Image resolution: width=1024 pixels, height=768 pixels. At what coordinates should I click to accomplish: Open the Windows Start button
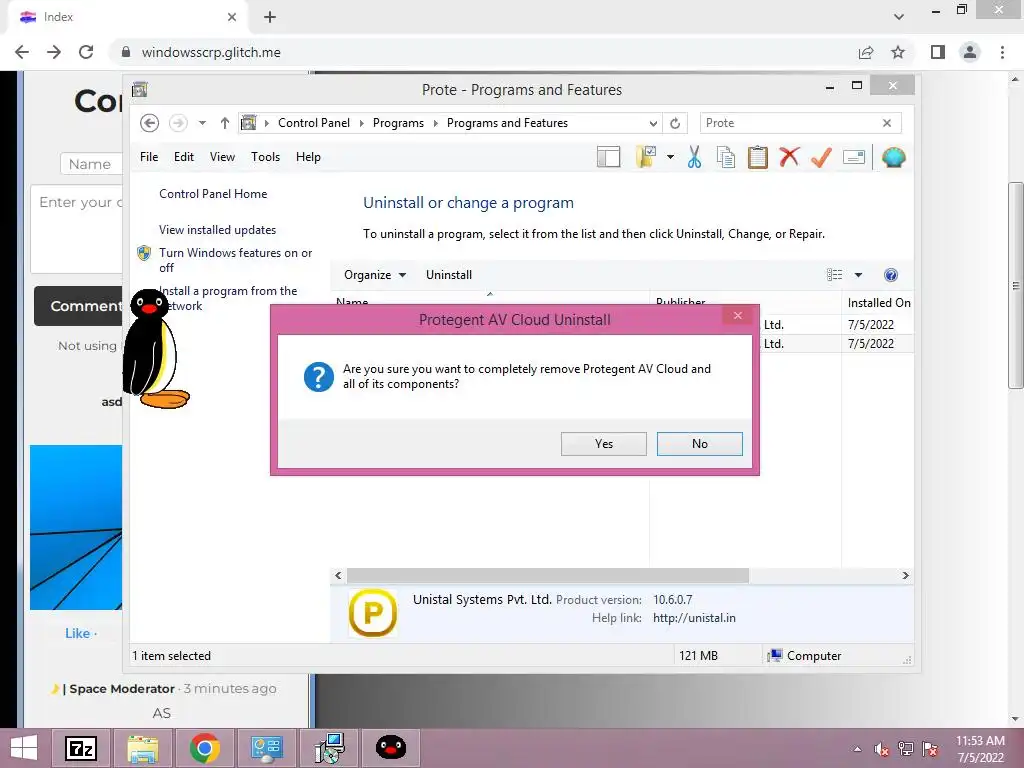click(24, 748)
